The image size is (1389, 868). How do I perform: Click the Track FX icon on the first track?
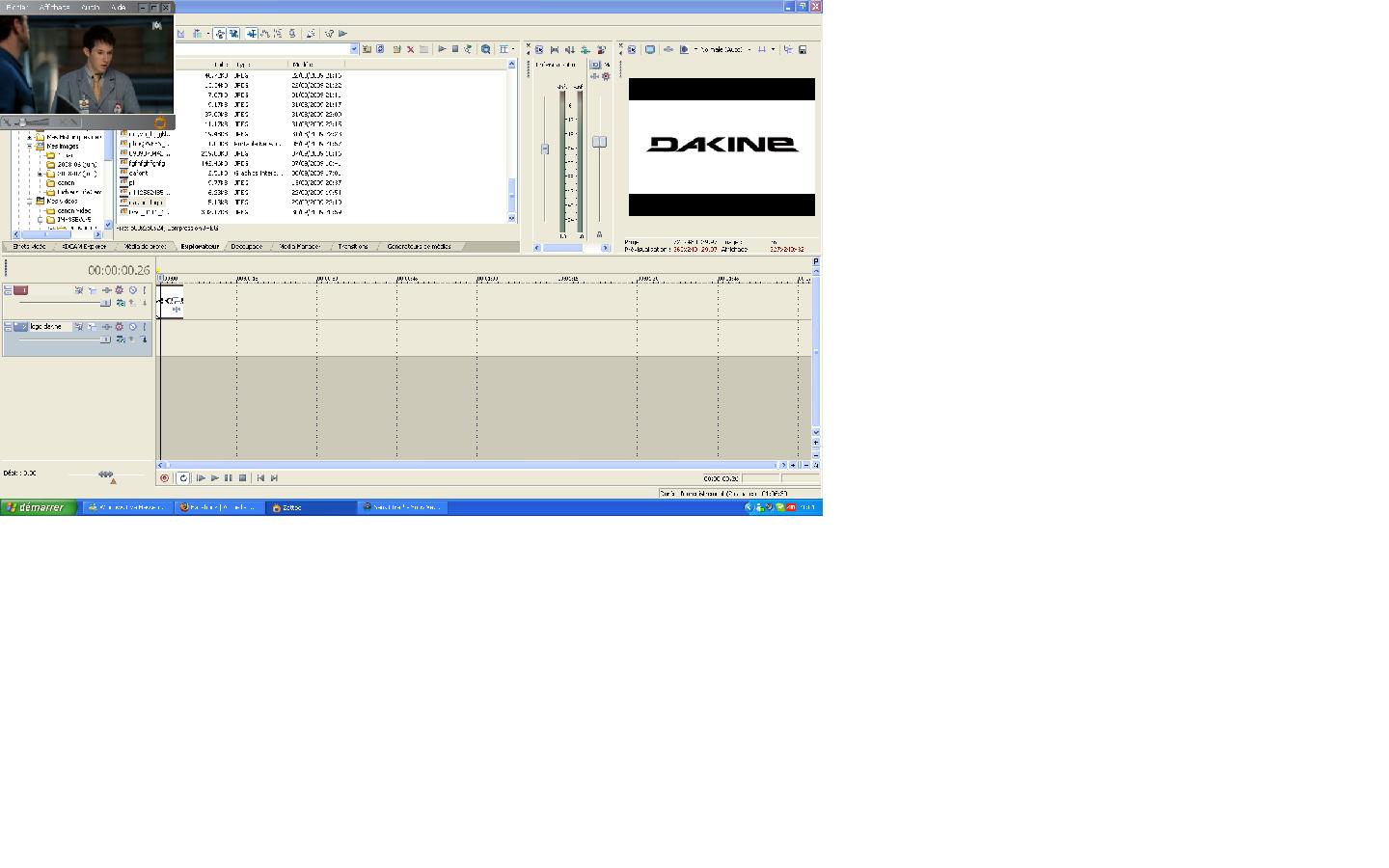pyautogui.click(x=107, y=290)
